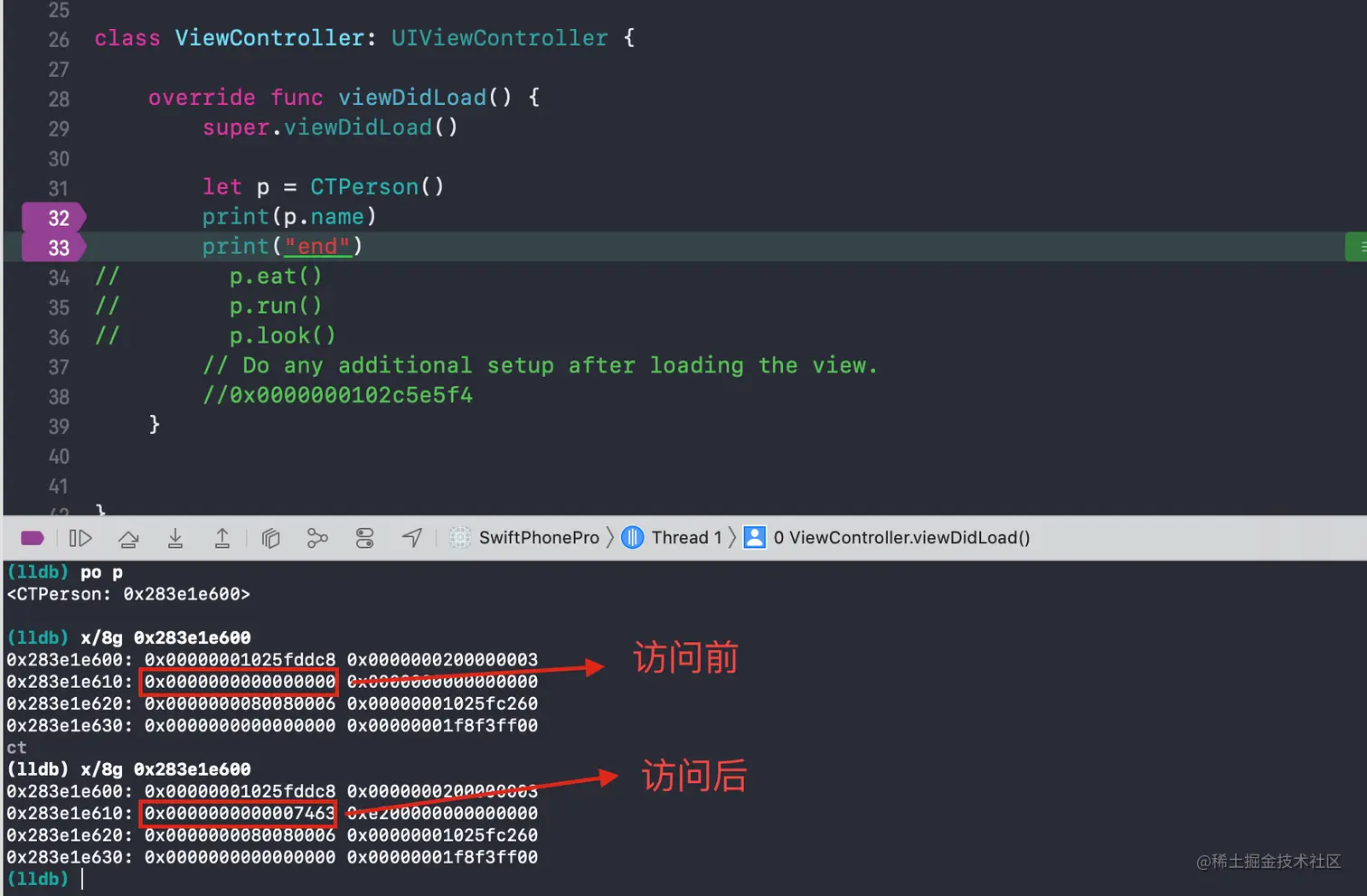Step over the current line

(128, 538)
